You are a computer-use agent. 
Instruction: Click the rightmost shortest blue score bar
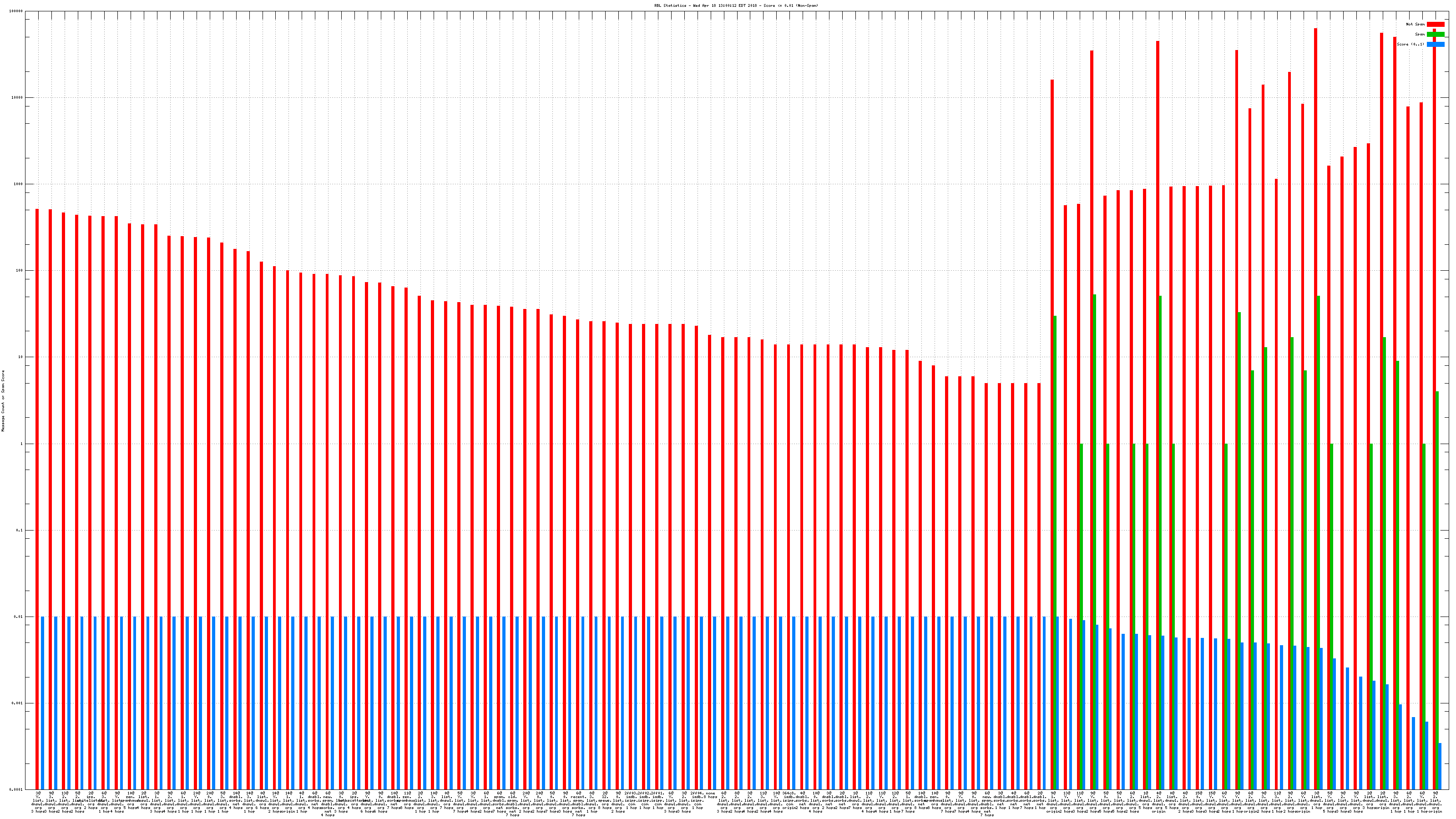coord(1440,766)
